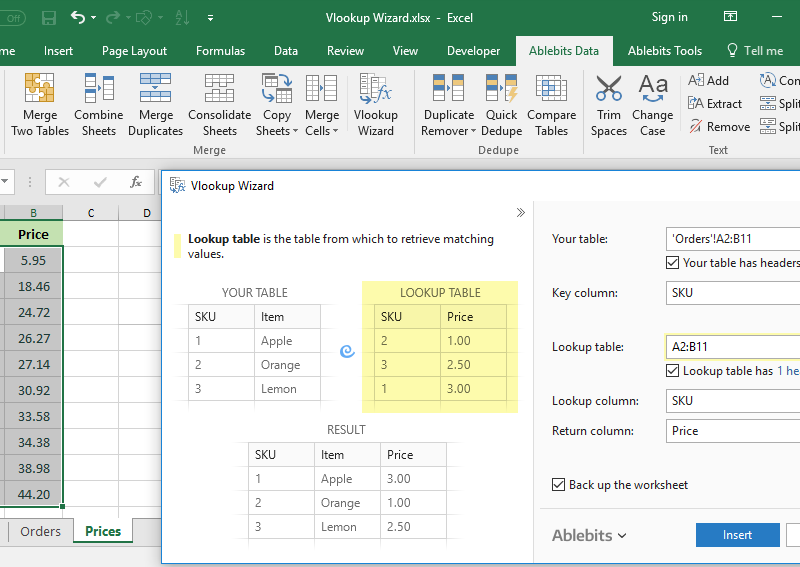Open the undo history dropdown arrow
The image size is (800, 567).
[93, 18]
